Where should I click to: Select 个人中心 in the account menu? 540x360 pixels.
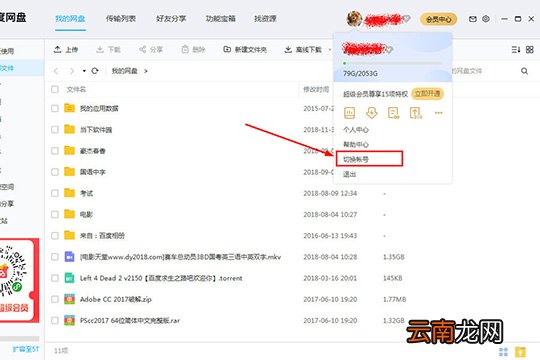tap(356, 130)
